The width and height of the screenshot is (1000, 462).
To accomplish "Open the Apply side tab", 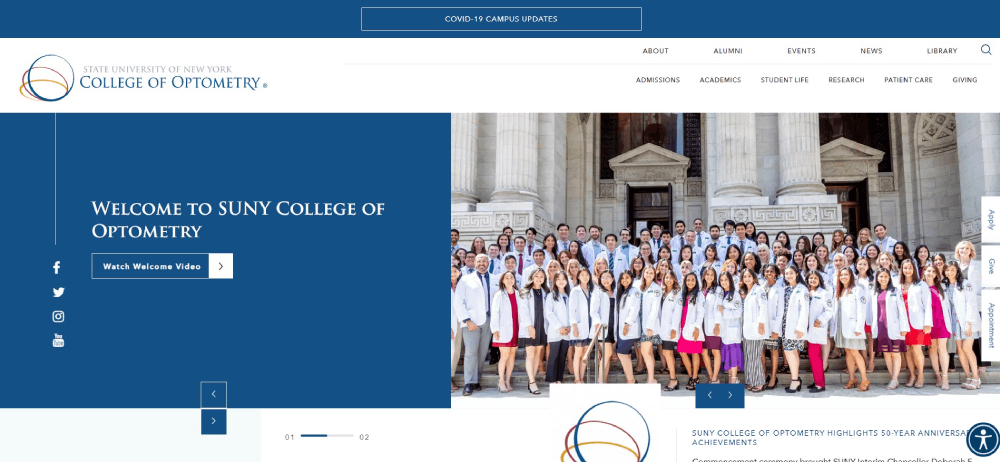I will [x=990, y=220].
